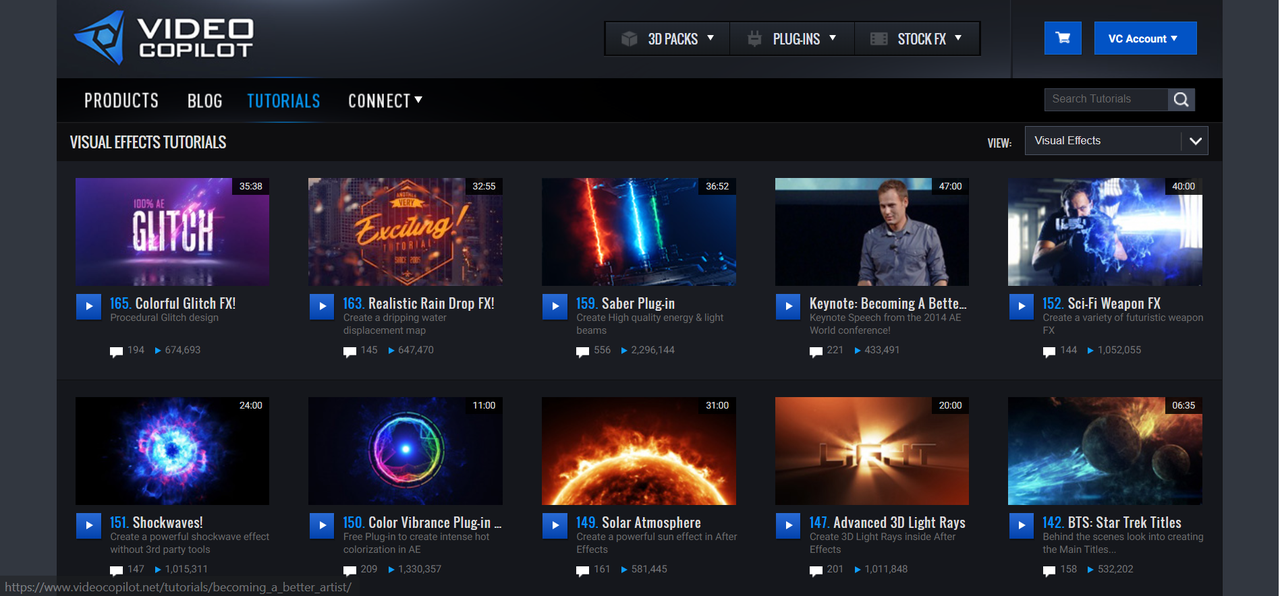
Task: Click the Saber light beams thumbnail
Action: tap(639, 232)
